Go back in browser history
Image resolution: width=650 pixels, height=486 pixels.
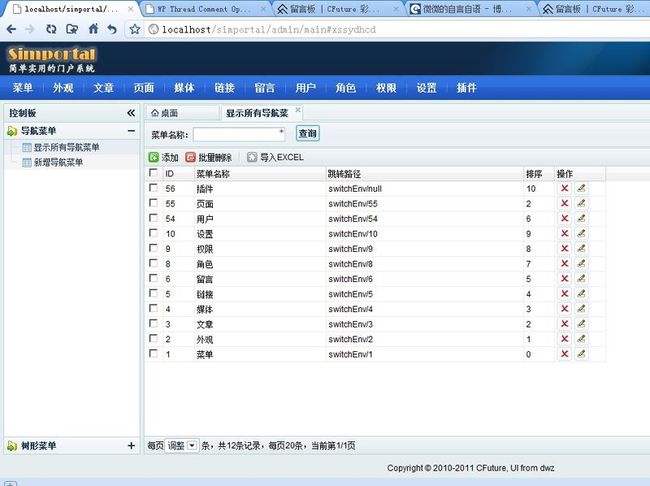tap(11, 29)
